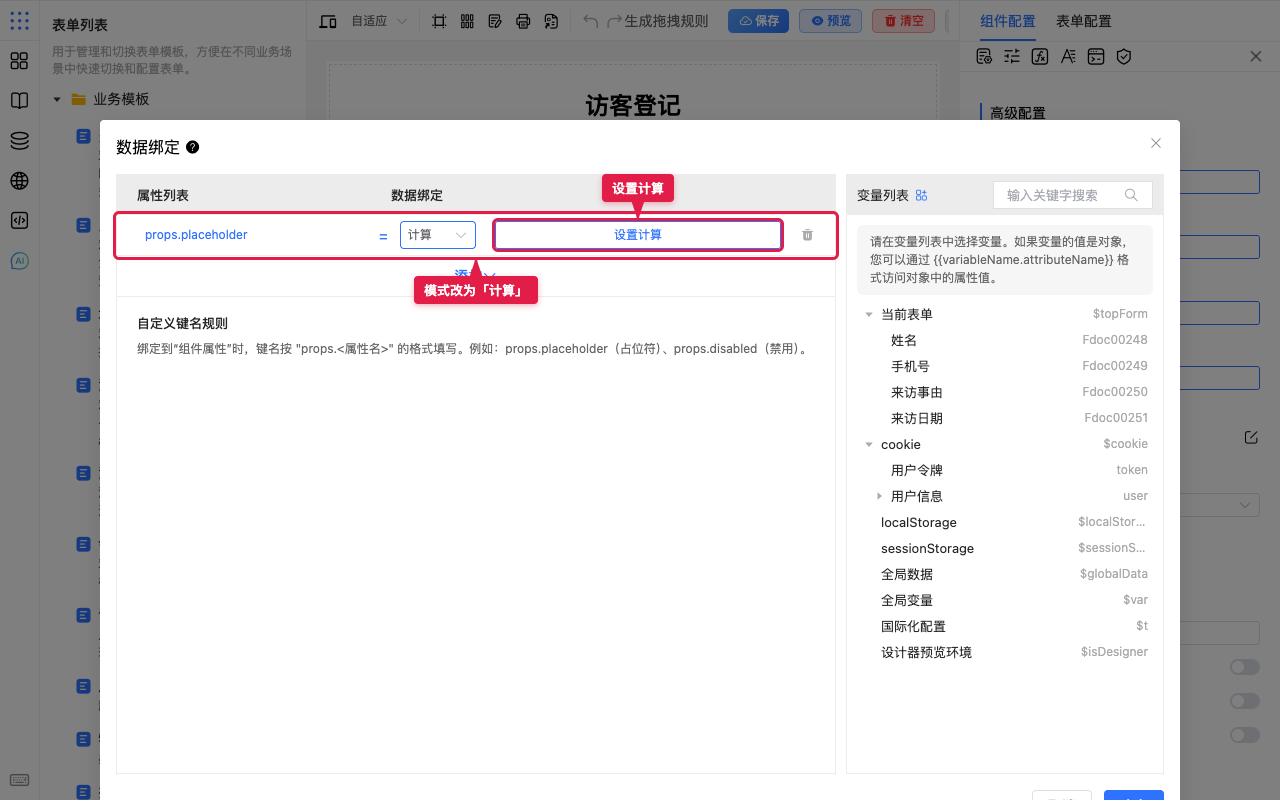Open the four-squares components panel in sidebar
The image size is (1280, 800).
coord(19,61)
